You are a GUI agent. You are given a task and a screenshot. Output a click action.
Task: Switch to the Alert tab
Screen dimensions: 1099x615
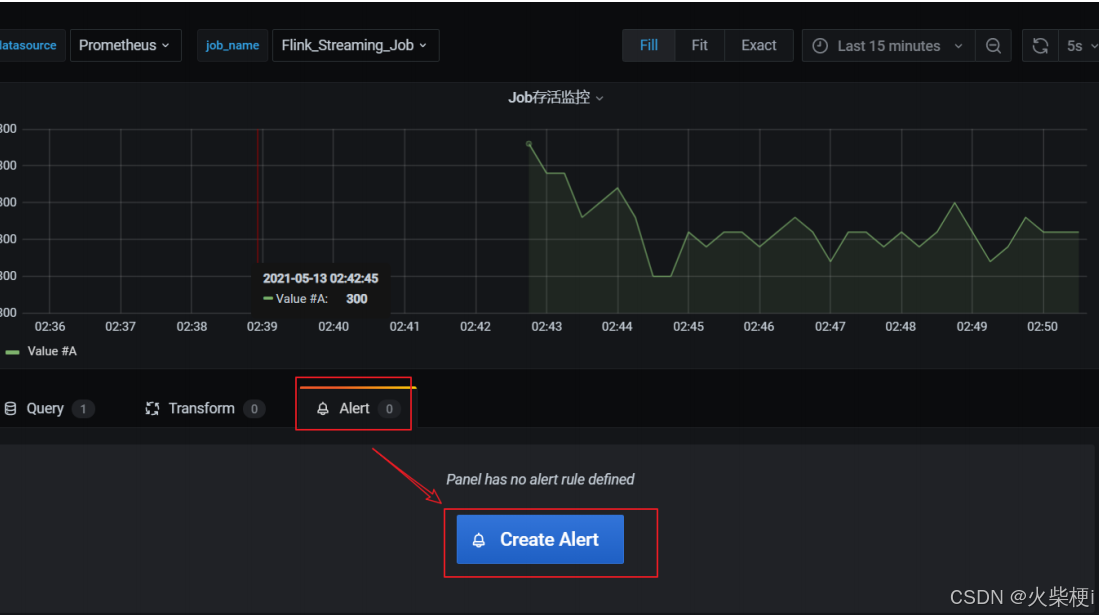coord(357,408)
